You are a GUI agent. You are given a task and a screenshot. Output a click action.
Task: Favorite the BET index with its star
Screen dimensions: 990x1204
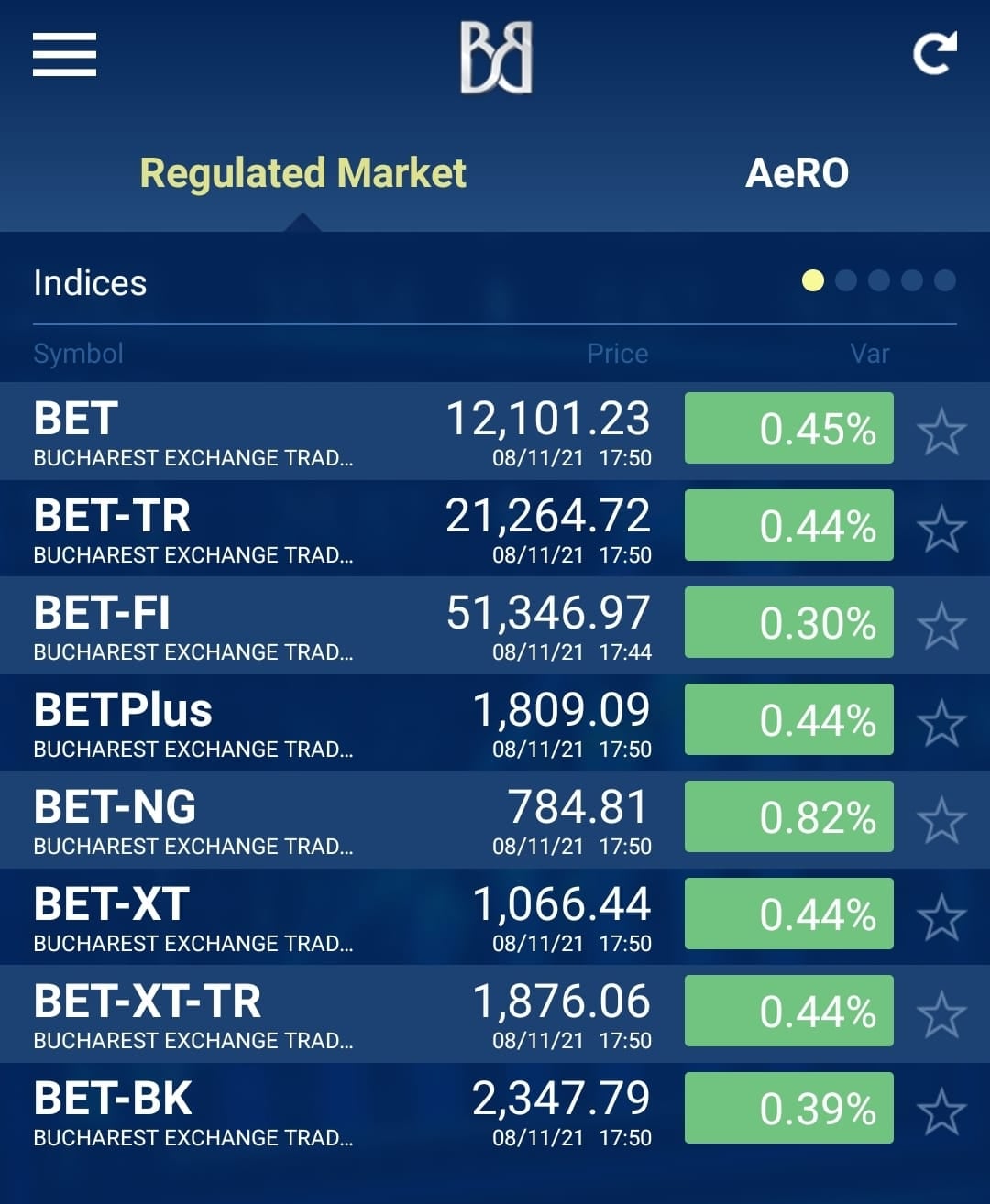[941, 432]
